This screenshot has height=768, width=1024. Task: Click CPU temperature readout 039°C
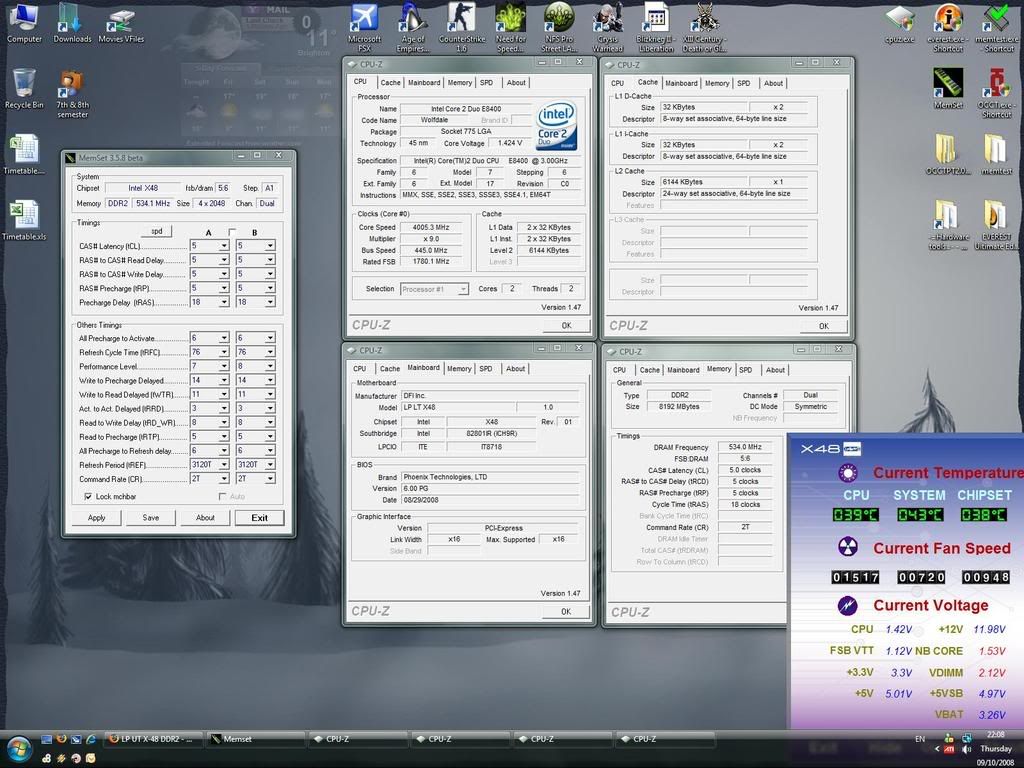click(856, 515)
